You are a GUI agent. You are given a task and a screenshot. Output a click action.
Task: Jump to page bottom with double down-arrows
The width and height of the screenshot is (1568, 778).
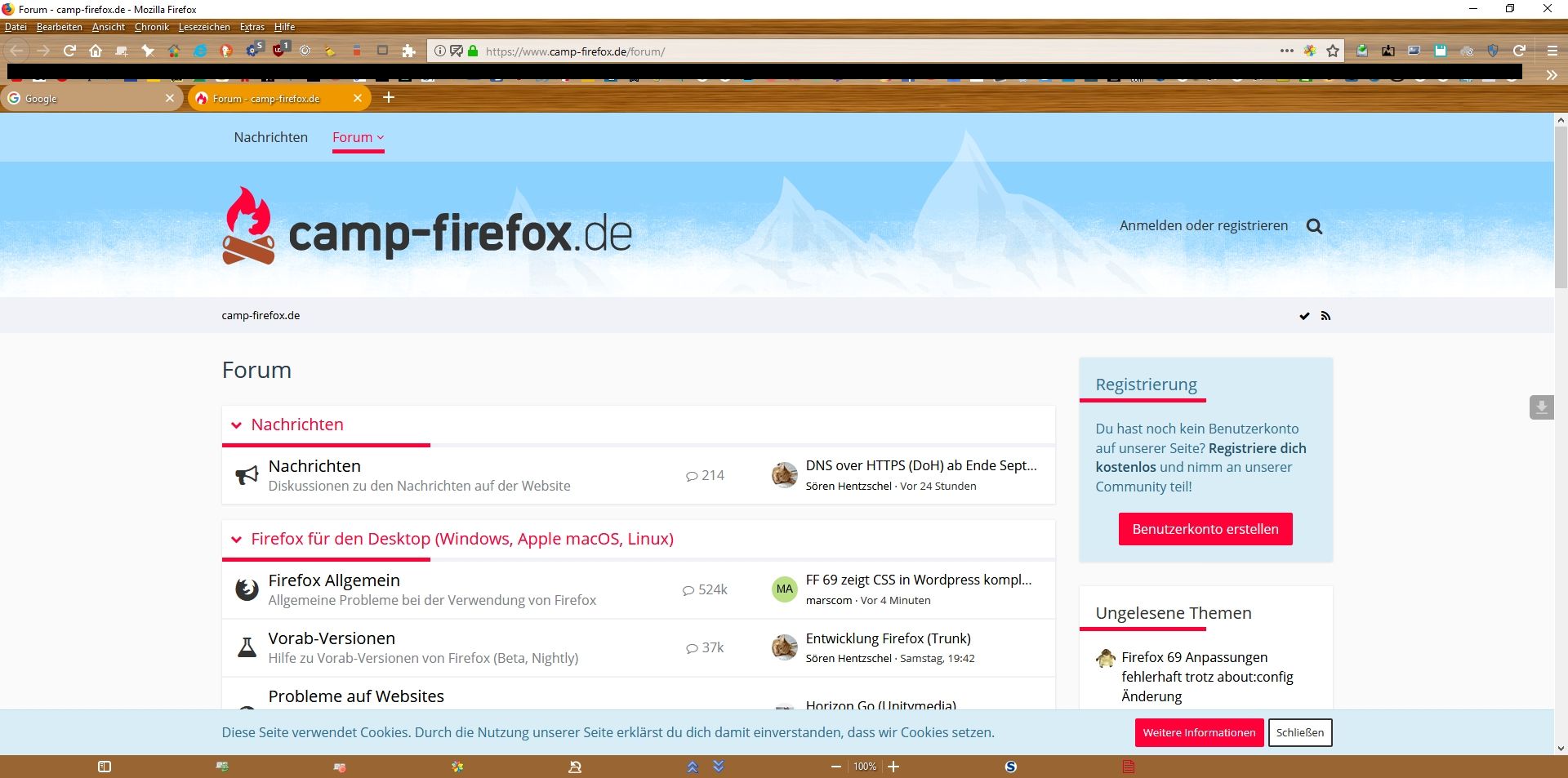point(719,766)
